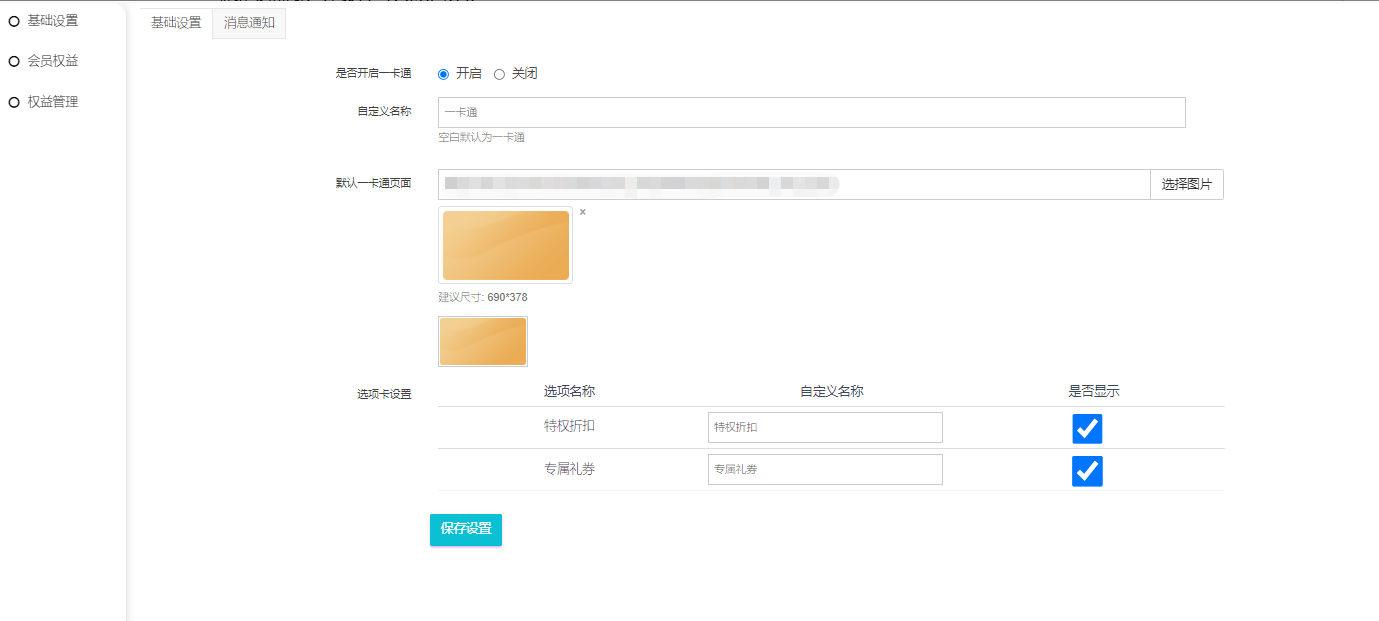
Task: Choose the 关闭 radio option
Action: pyautogui.click(x=500, y=74)
